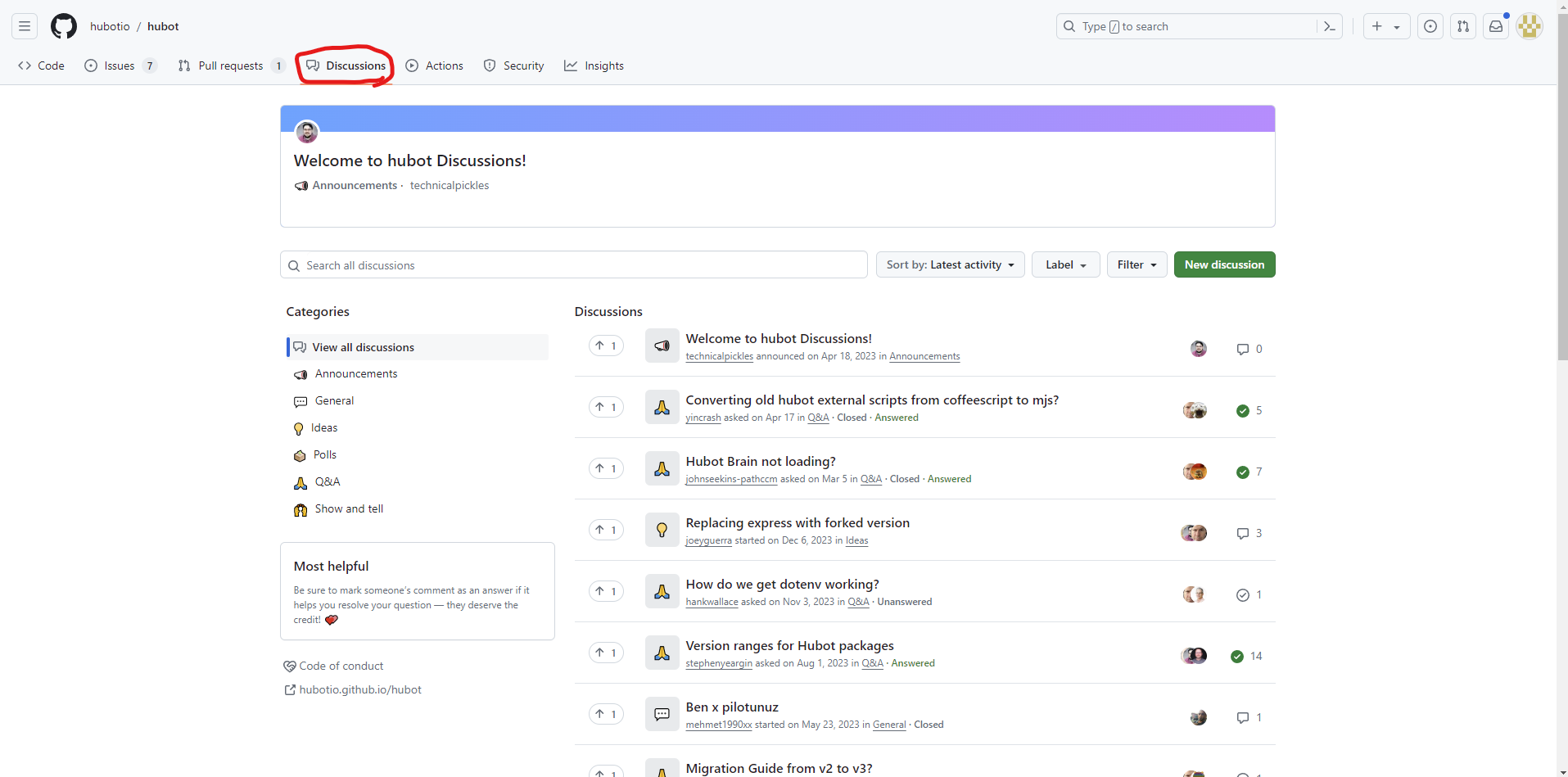Image resolution: width=1568 pixels, height=777 pixels.
Task: Click the comment count 3 of Replacing express
Action: tap(1249, 533)
